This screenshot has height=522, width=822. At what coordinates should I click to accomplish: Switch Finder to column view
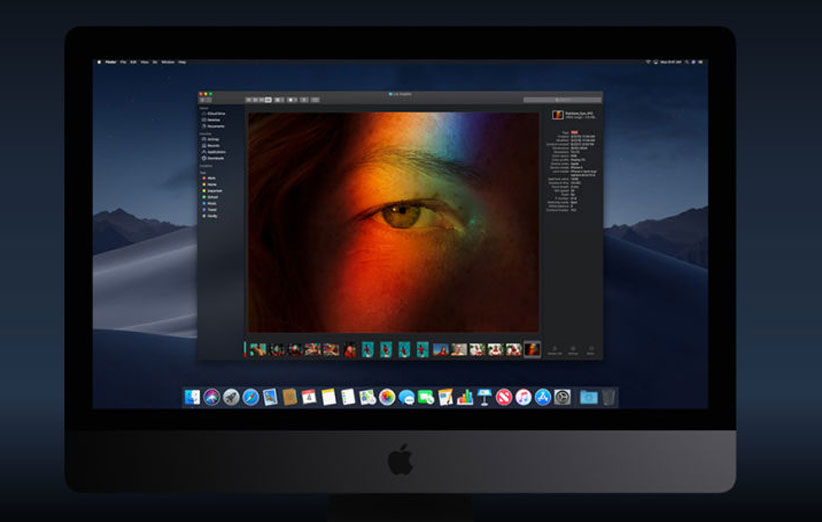pos(262,100)
